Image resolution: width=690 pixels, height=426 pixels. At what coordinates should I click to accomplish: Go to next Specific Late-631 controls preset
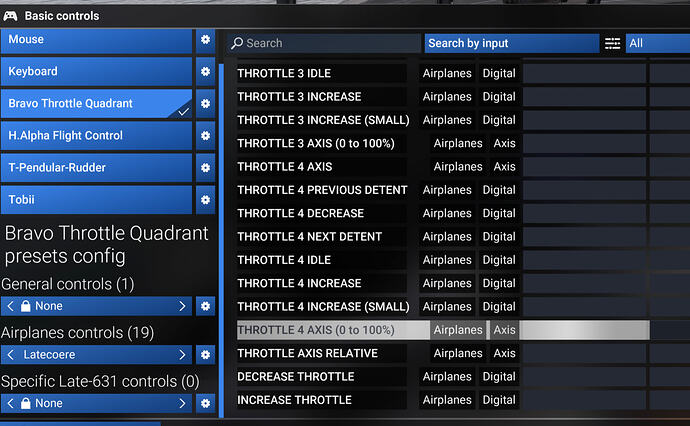[182, 403]
